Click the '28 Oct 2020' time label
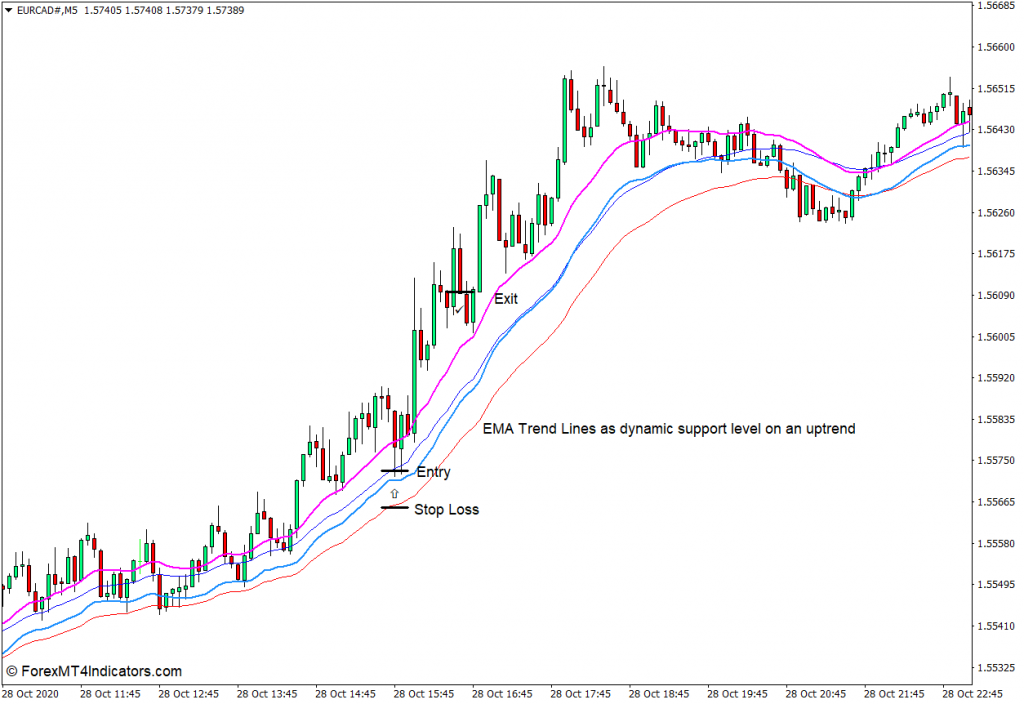 click(30, 694)
